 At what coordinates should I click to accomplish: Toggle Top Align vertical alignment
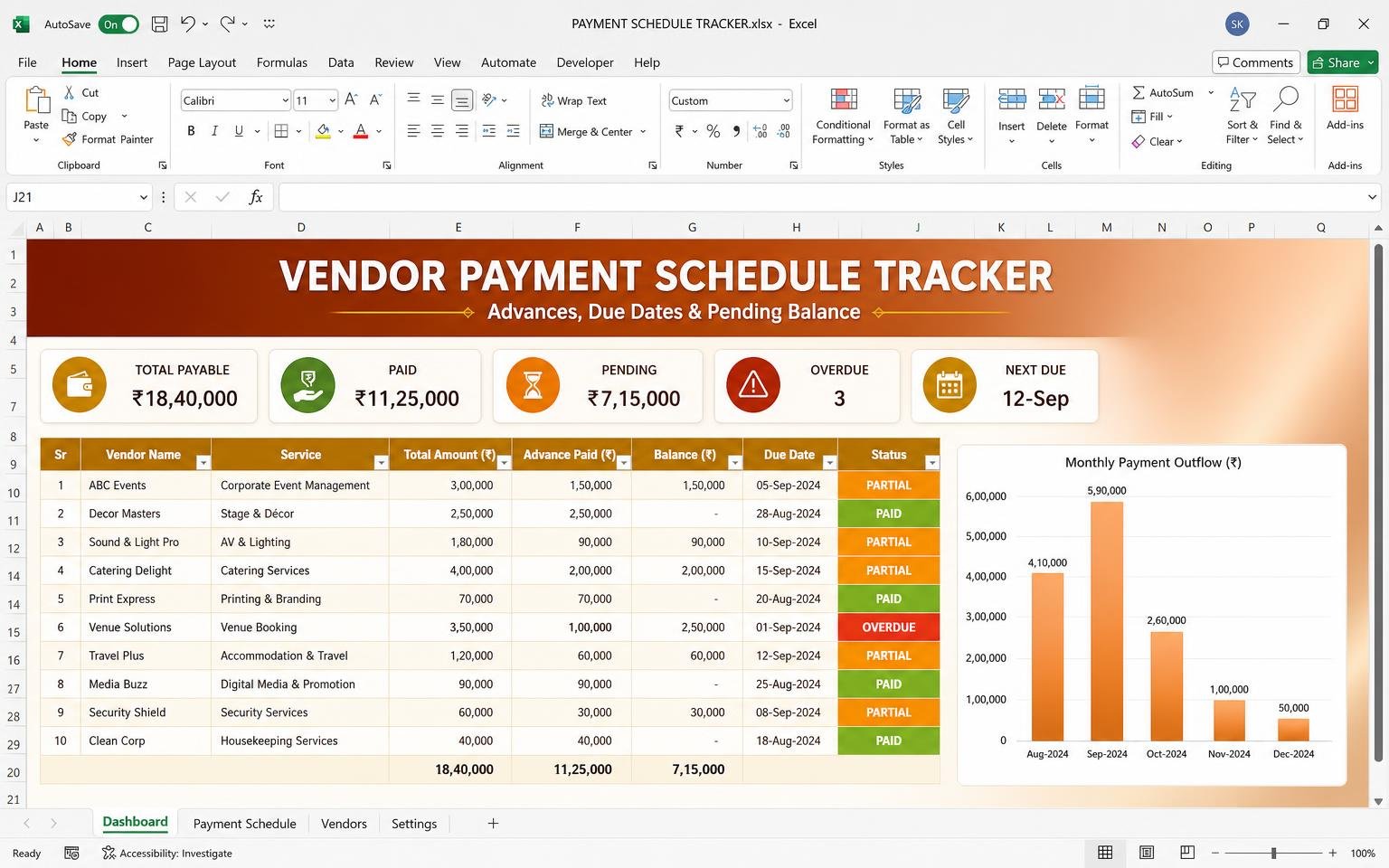coord(413,99)
